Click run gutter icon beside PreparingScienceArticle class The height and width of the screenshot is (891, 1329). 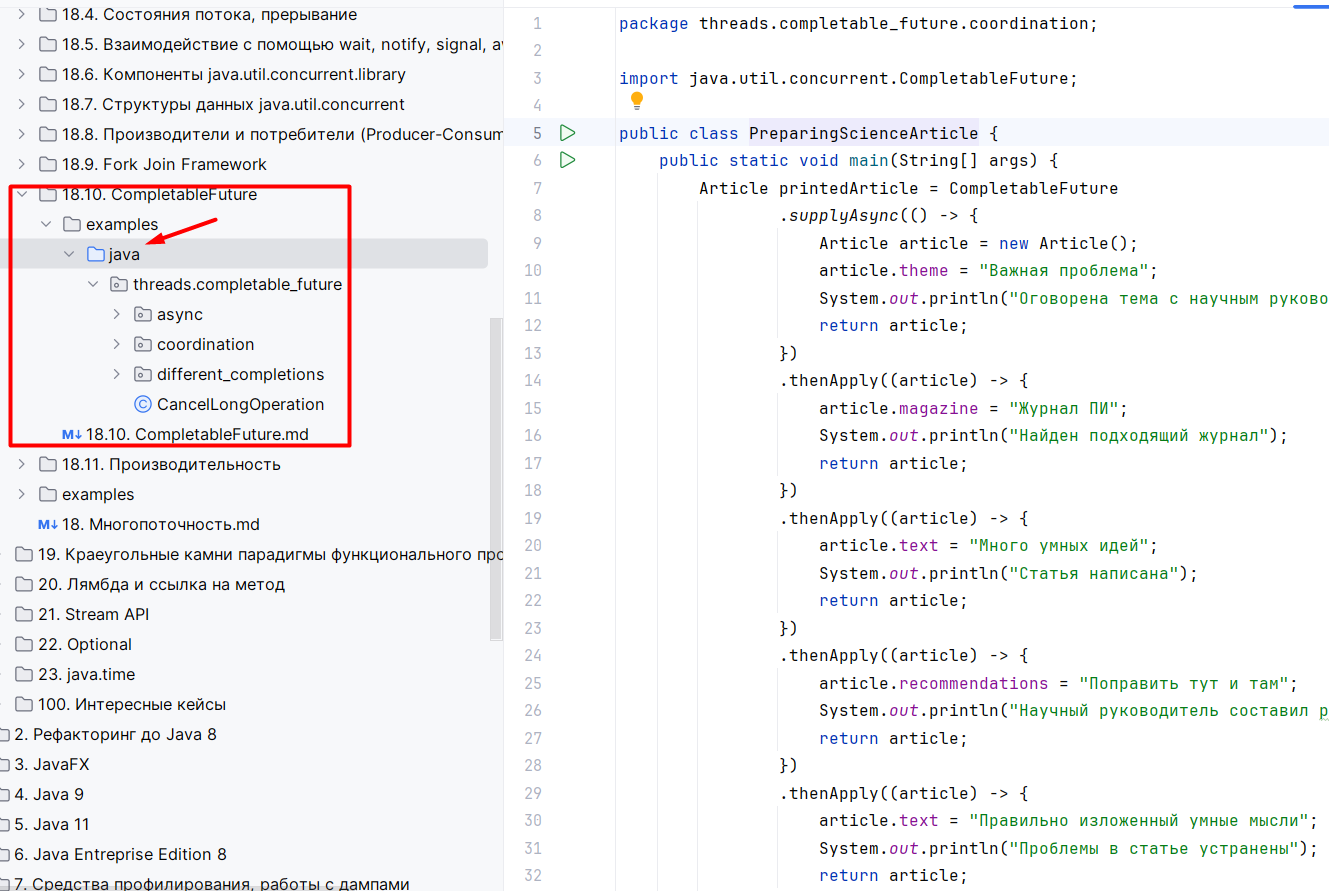[568, 133]
